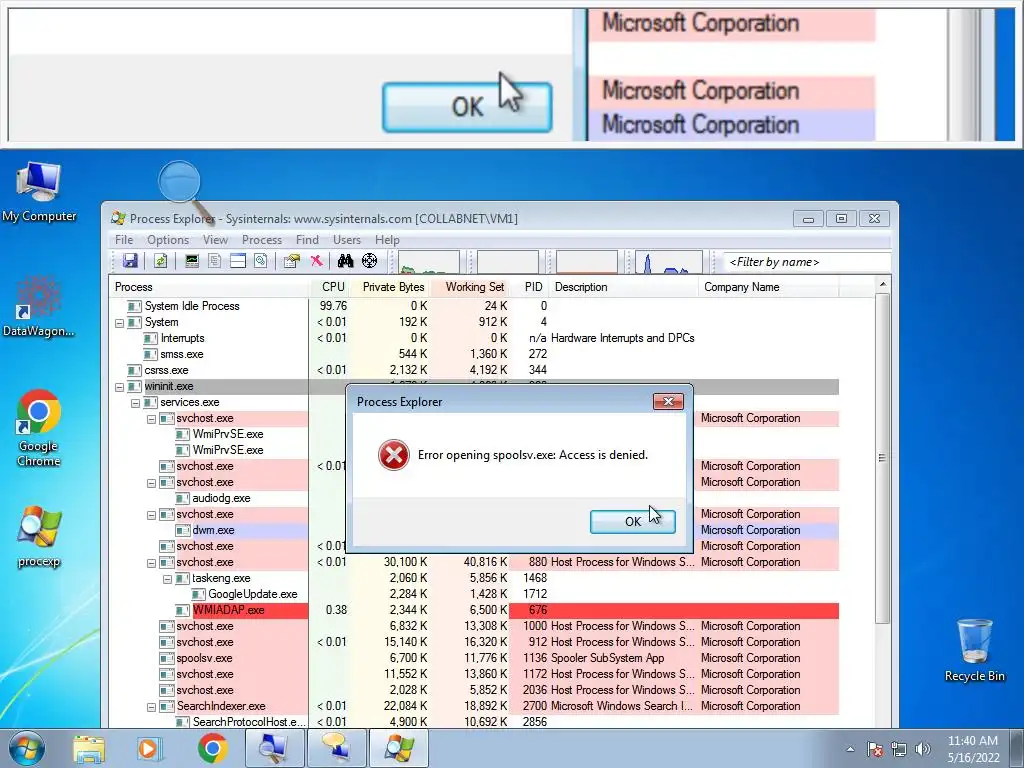1024x768 pixels.
Task: Select the spoolsv.exe process row
Action: (474, 658)
